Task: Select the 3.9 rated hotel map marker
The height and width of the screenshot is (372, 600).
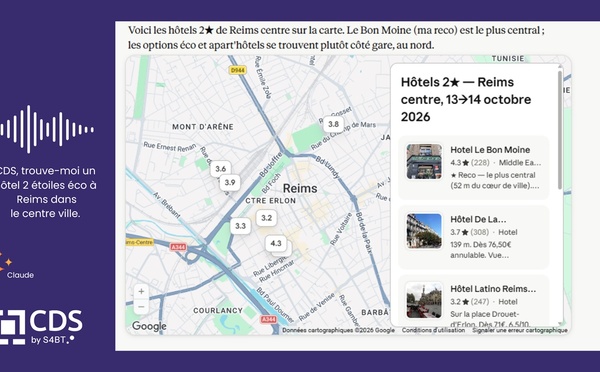Action: coord(230,183)
